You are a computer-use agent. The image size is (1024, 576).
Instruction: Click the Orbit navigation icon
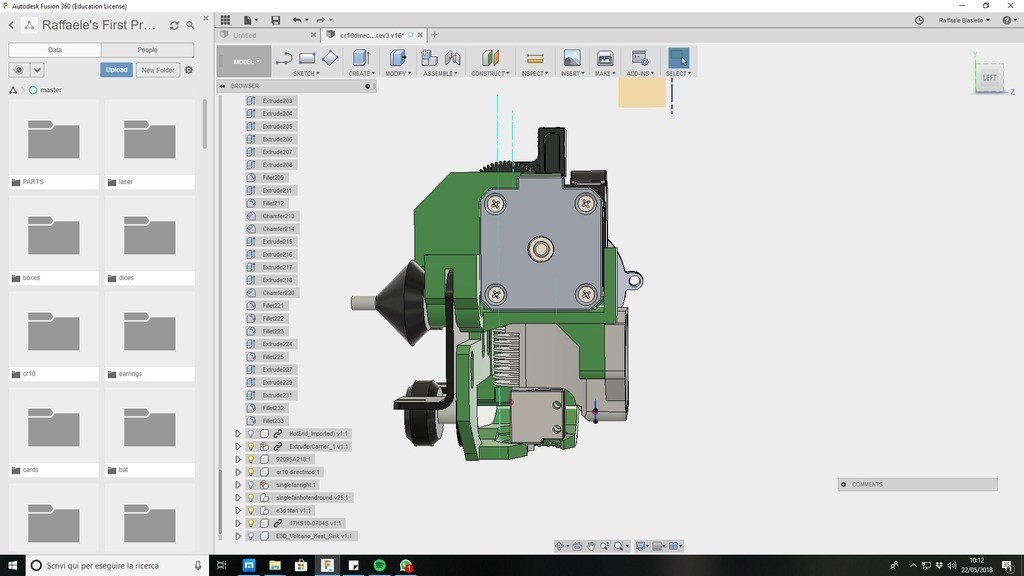click(x=559, y=546)
